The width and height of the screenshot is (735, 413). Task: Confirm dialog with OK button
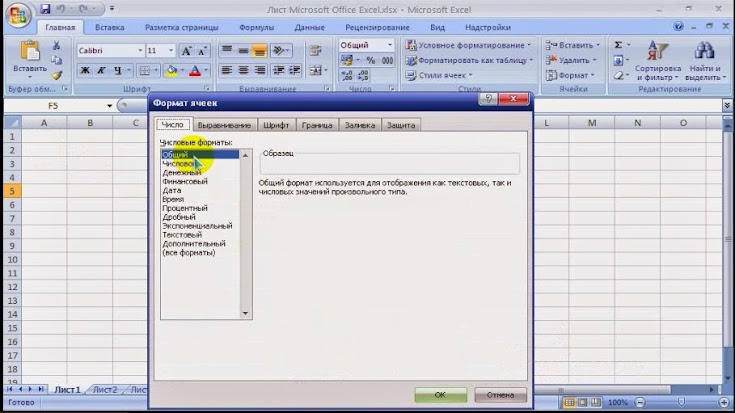coord(440,395)
